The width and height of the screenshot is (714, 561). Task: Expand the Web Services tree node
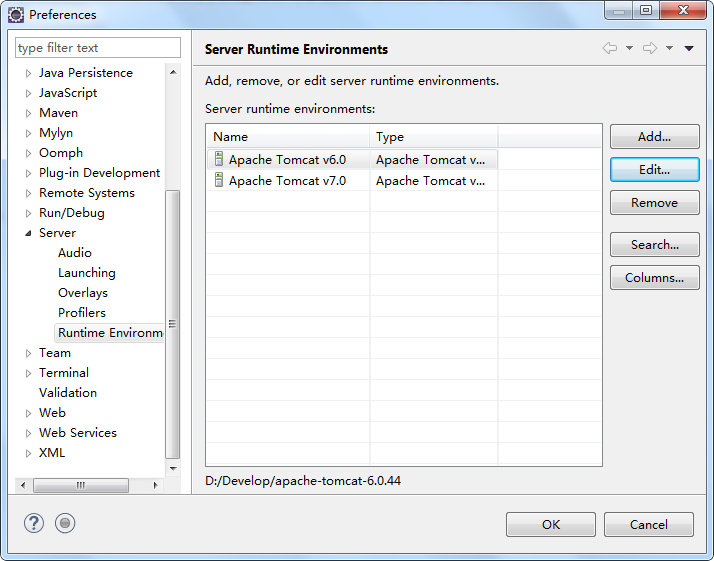pyautogui.click(x=28, y=434)
